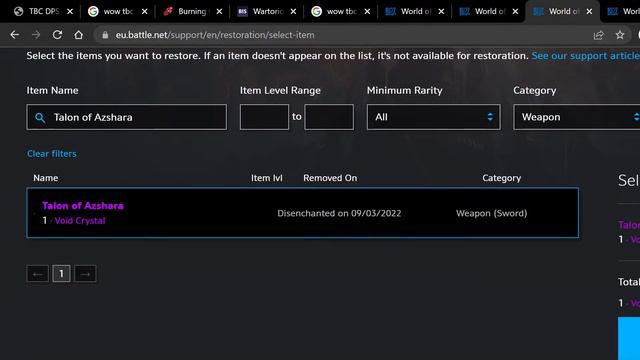Screen dimensions: 640x360
Task: Click the search magnifier in Item Name
Action: 40,118
